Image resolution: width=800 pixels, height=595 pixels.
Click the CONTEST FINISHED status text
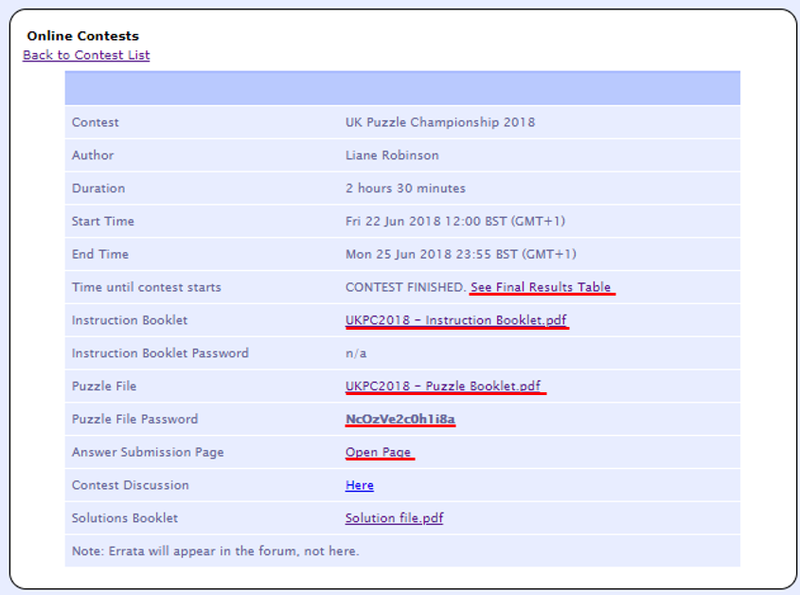click(x=406, y=287)
